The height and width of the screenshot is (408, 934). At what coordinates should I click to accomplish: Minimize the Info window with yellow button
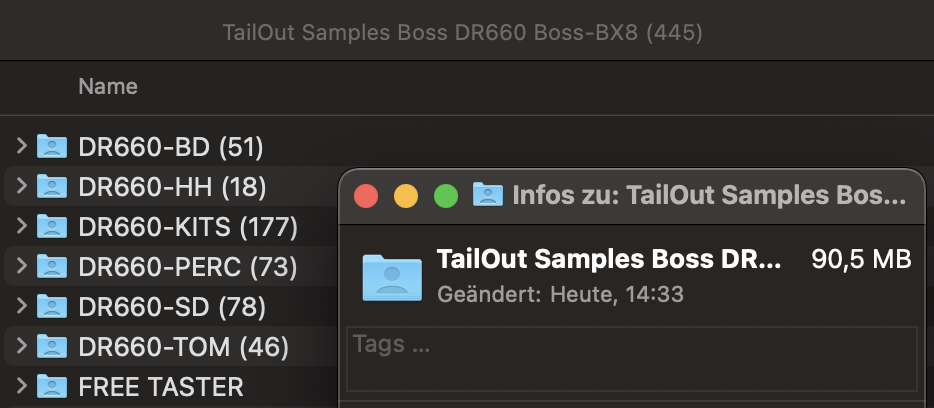point(406,195)
